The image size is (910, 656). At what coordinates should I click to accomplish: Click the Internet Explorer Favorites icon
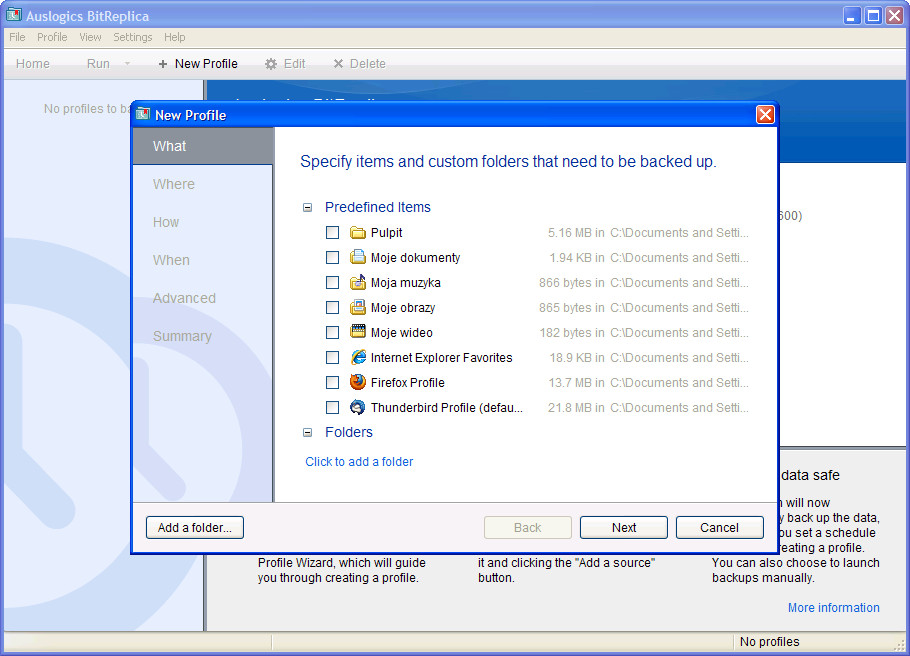(358, 358)
